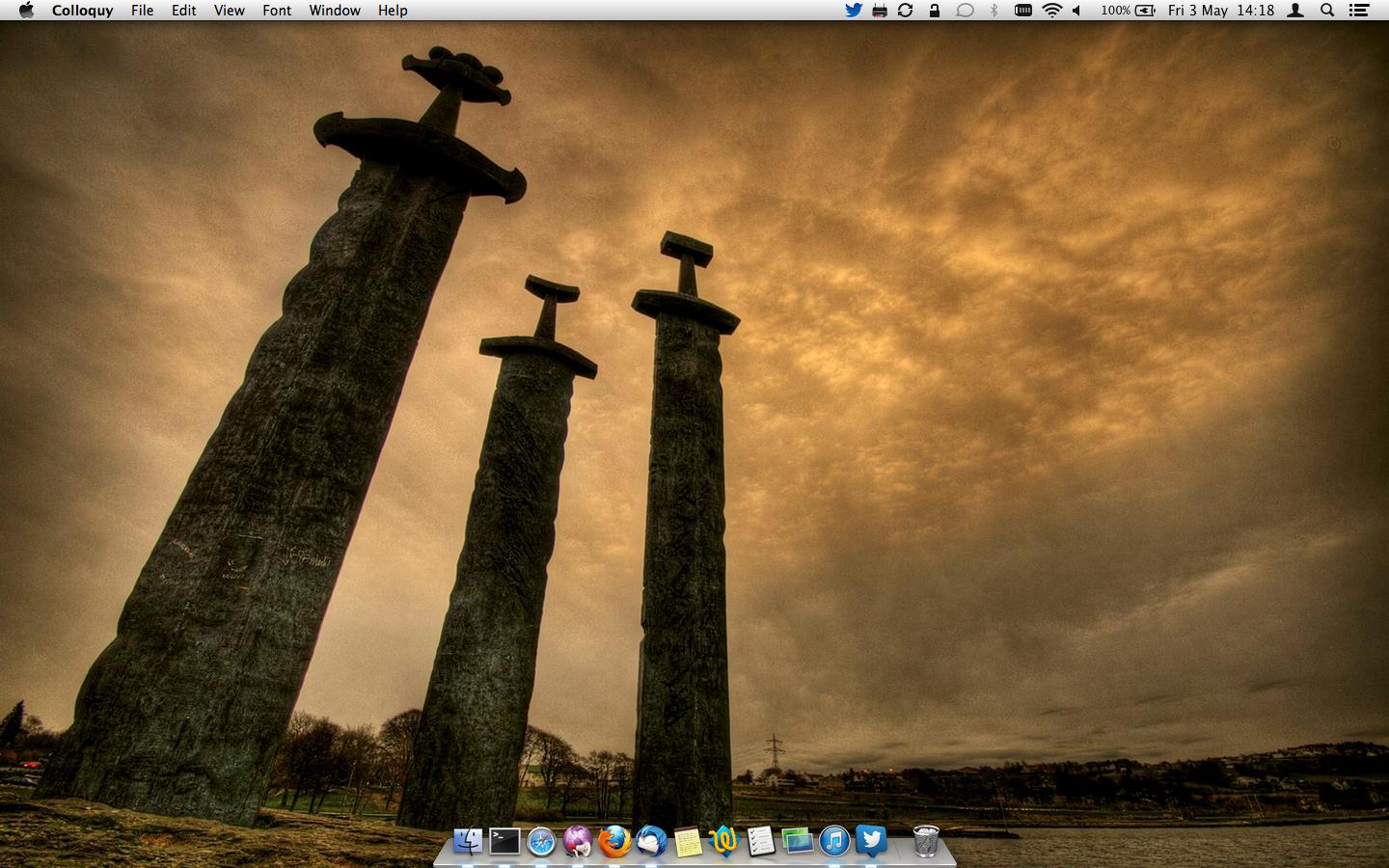
Task: Open the Bluetooth status menu
Action: click(994, 11)
